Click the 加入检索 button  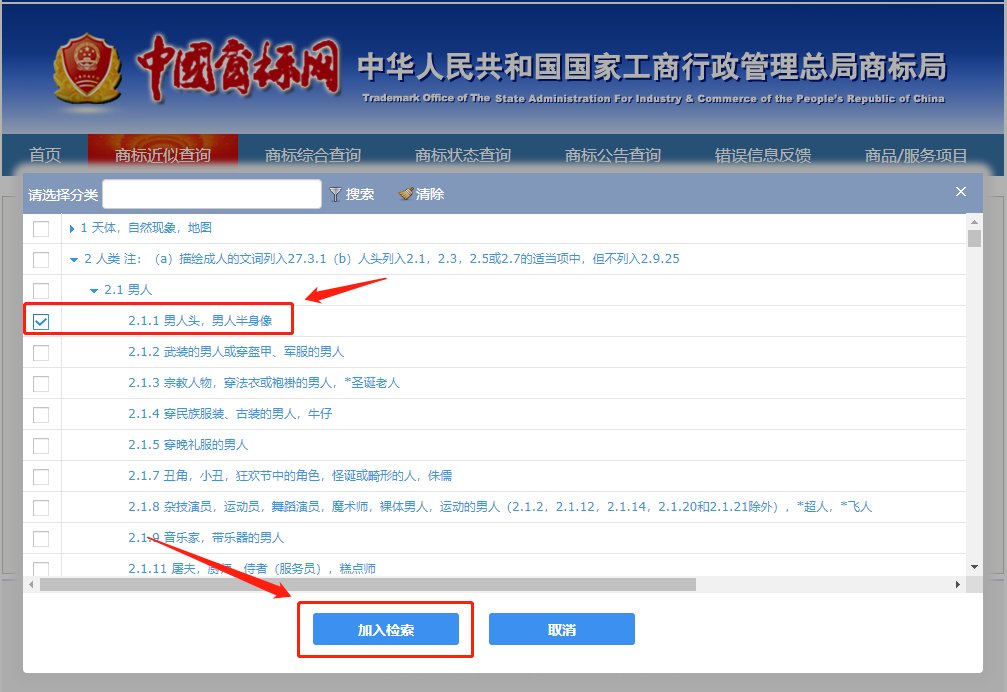387,629
